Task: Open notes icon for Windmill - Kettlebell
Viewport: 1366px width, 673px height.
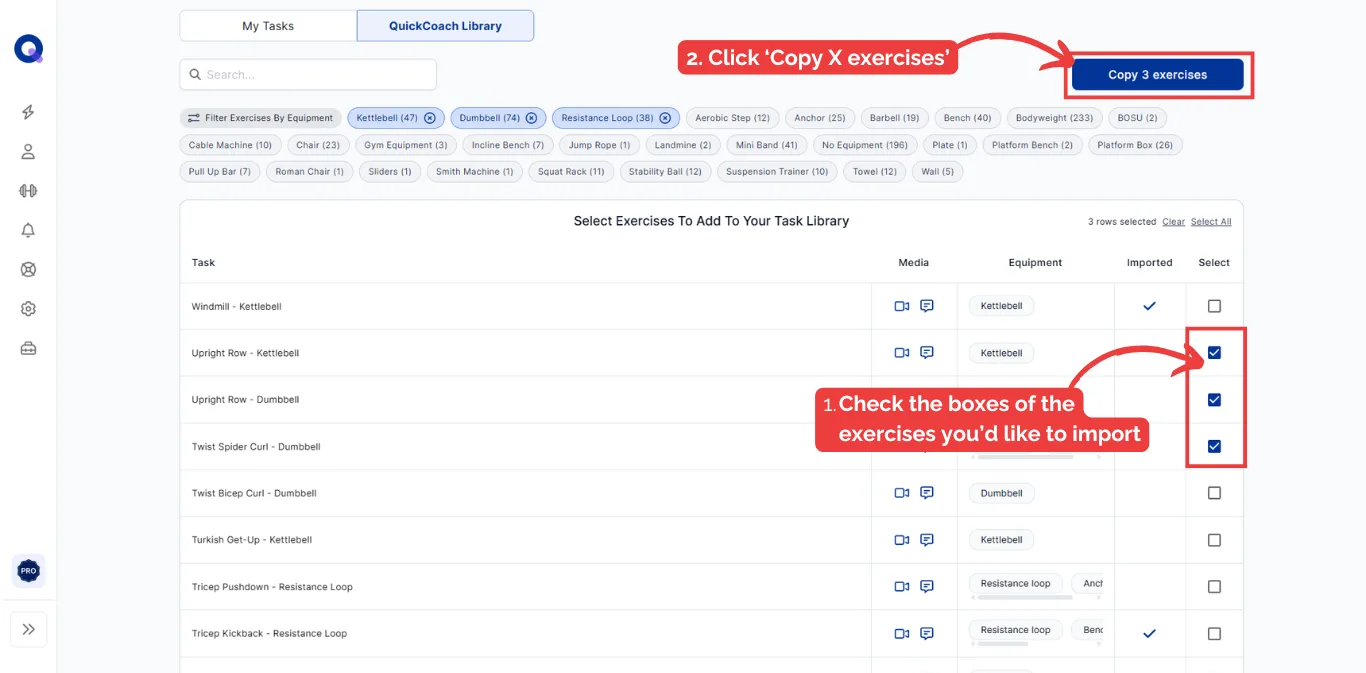Action: coord(927,306)
